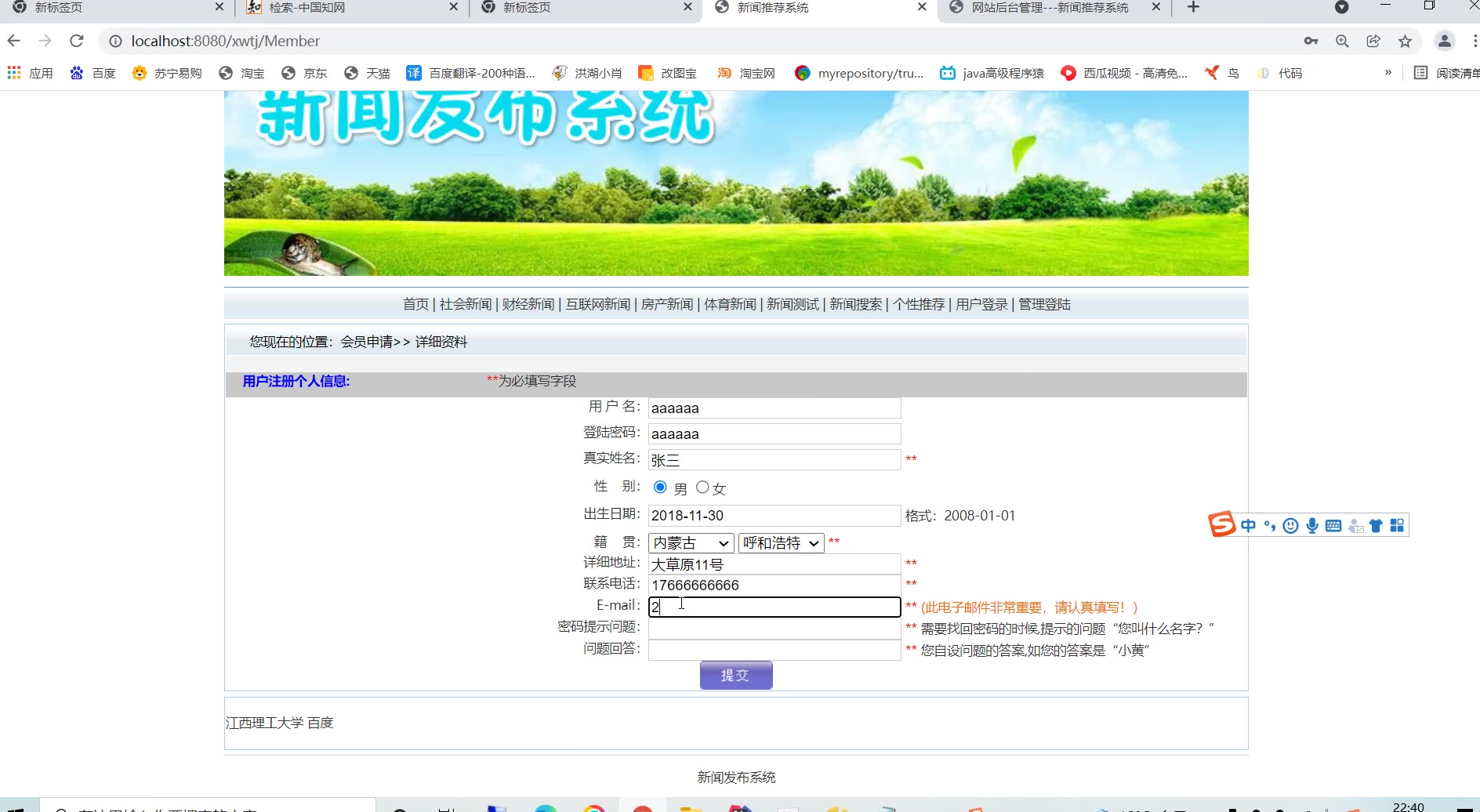Expand the hidden bookmarks overflow chevron
The image size is (1480, 812).
click(1387, 73)
